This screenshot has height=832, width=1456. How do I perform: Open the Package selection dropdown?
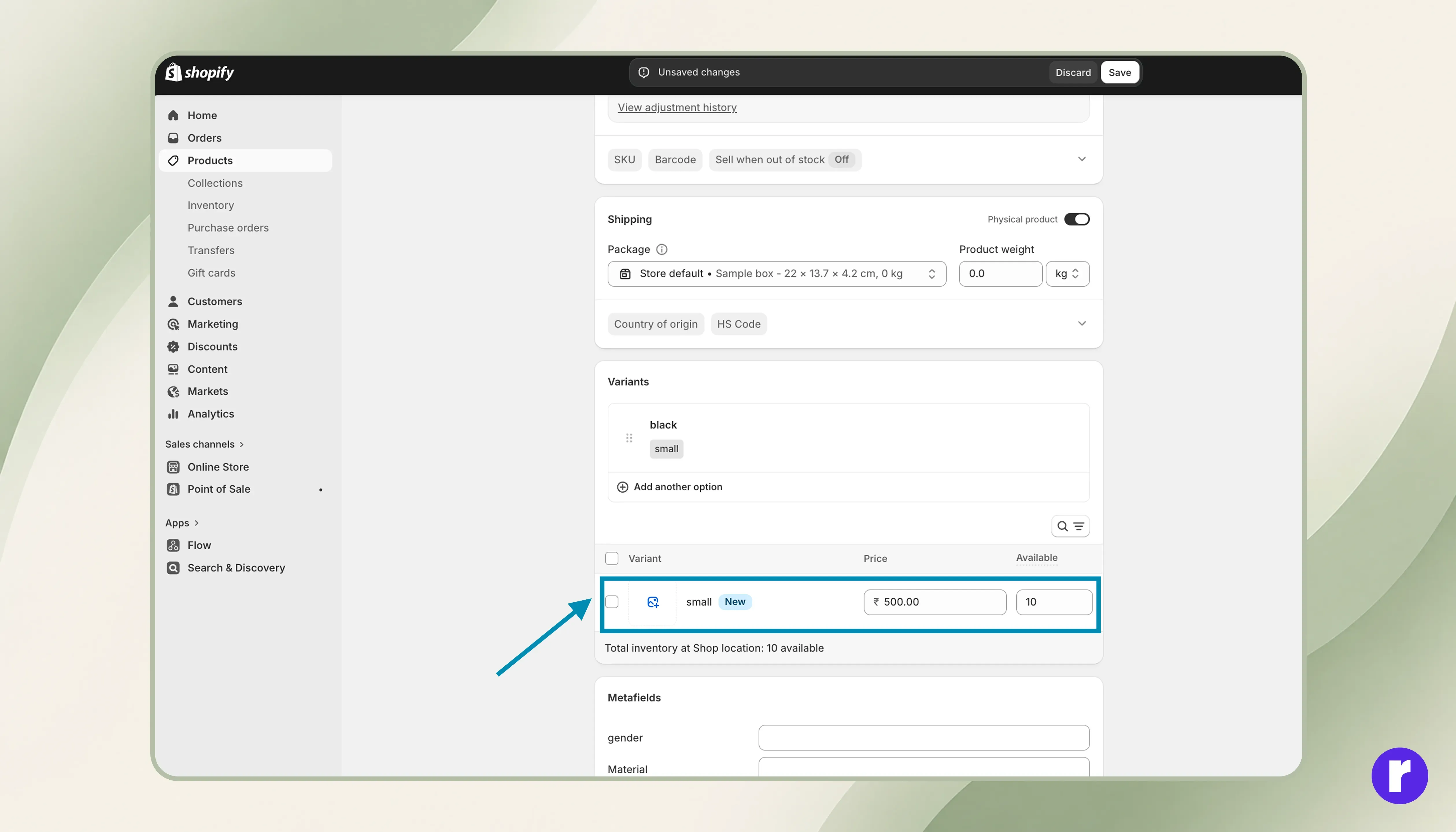coord(777,274)
